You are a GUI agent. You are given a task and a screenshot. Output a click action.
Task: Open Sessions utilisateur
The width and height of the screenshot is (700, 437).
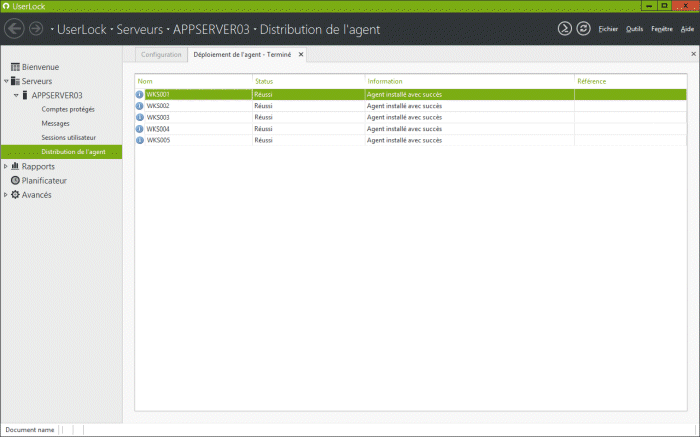pos(68,137)
